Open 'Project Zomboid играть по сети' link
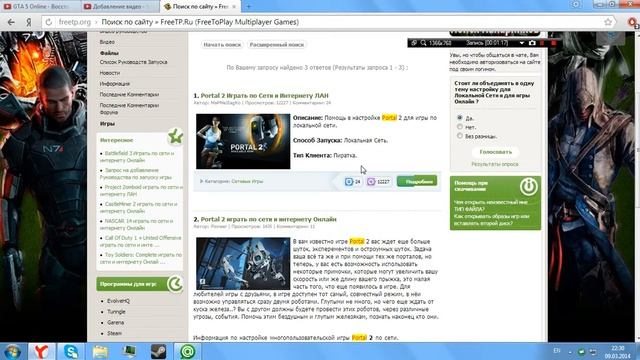640x360 pixels. pos(141,191)
